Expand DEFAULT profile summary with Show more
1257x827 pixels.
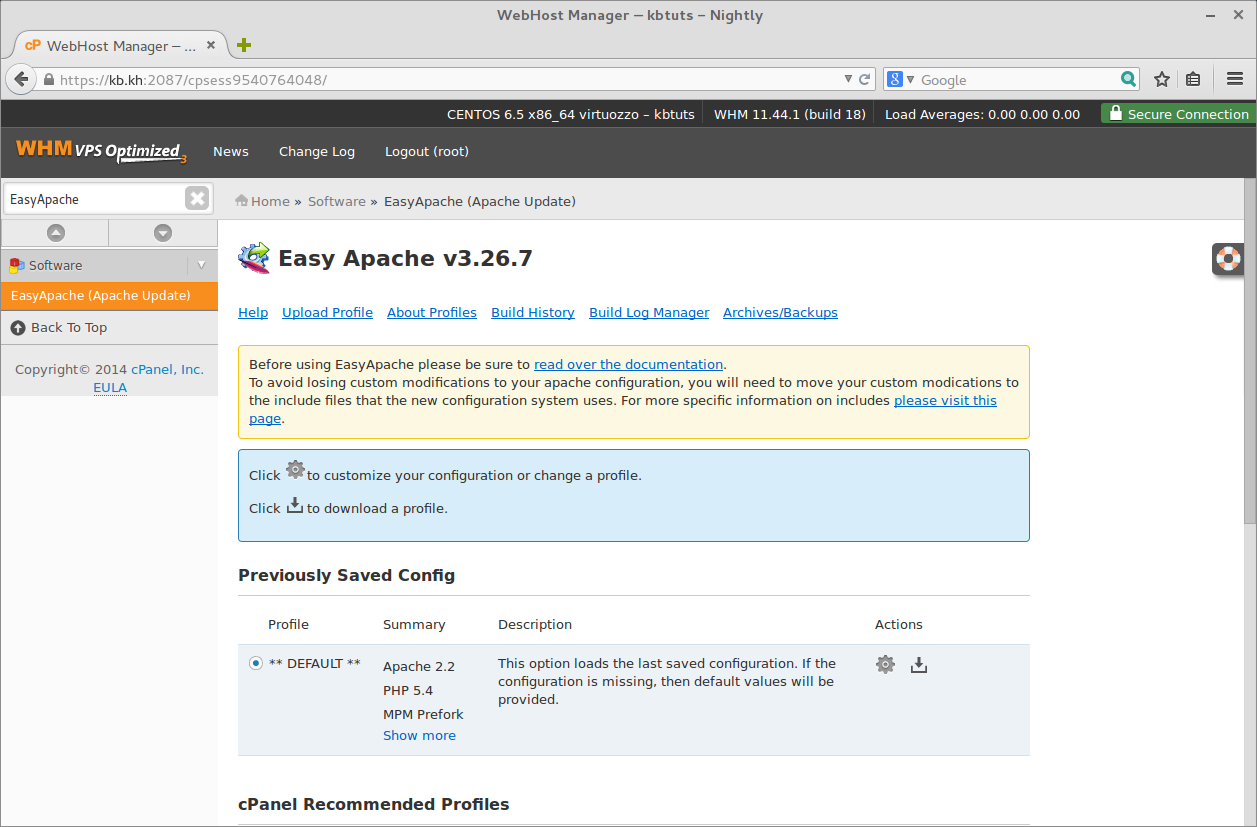coord(419,735)
